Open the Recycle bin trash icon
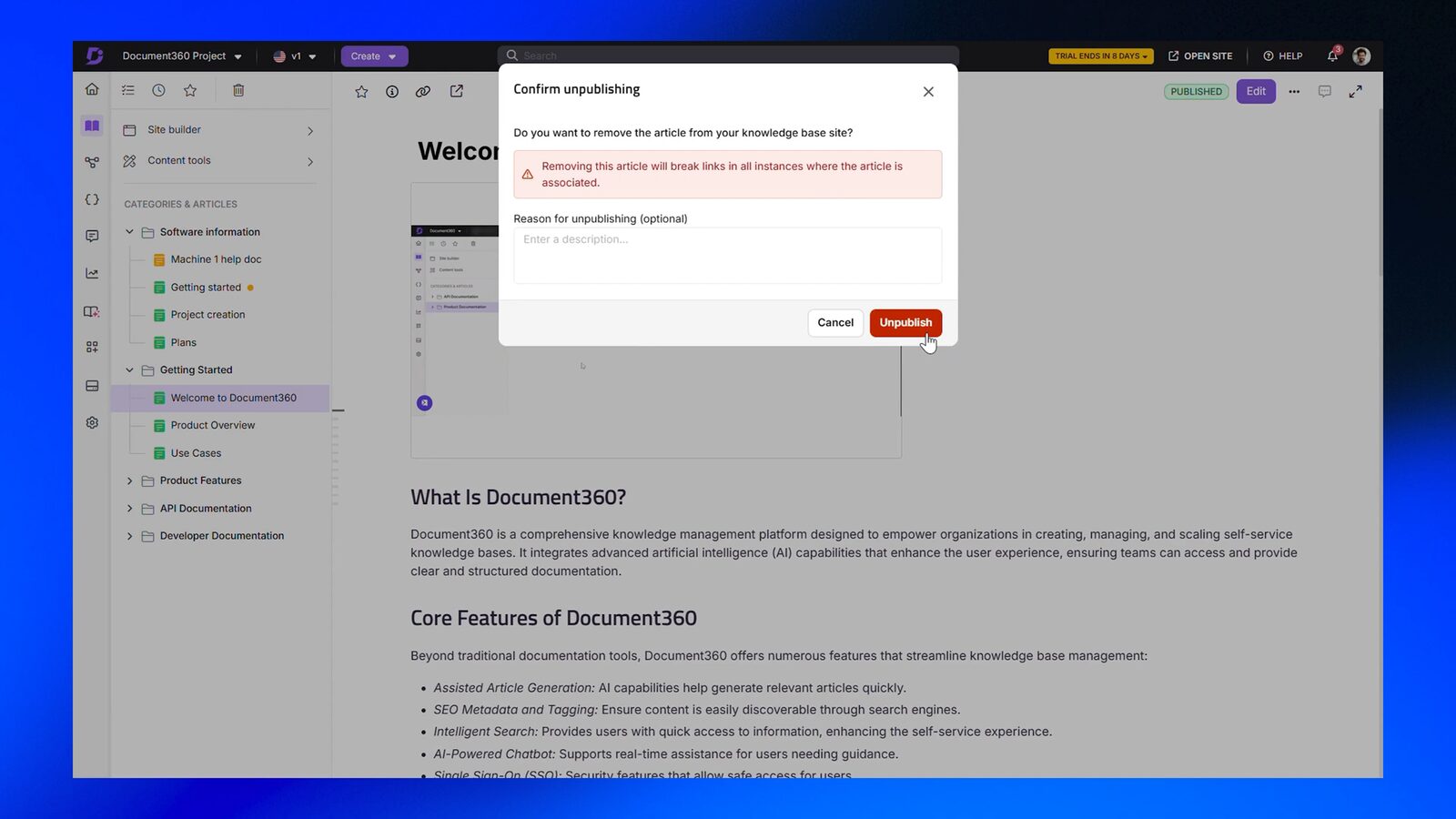The image size is (1456, 819). click(x=238, y=90)
